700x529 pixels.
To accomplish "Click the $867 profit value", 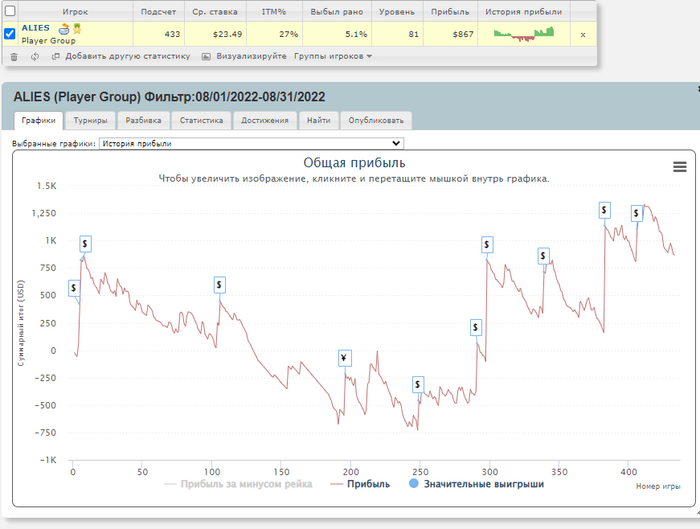I will click(463, 34).
